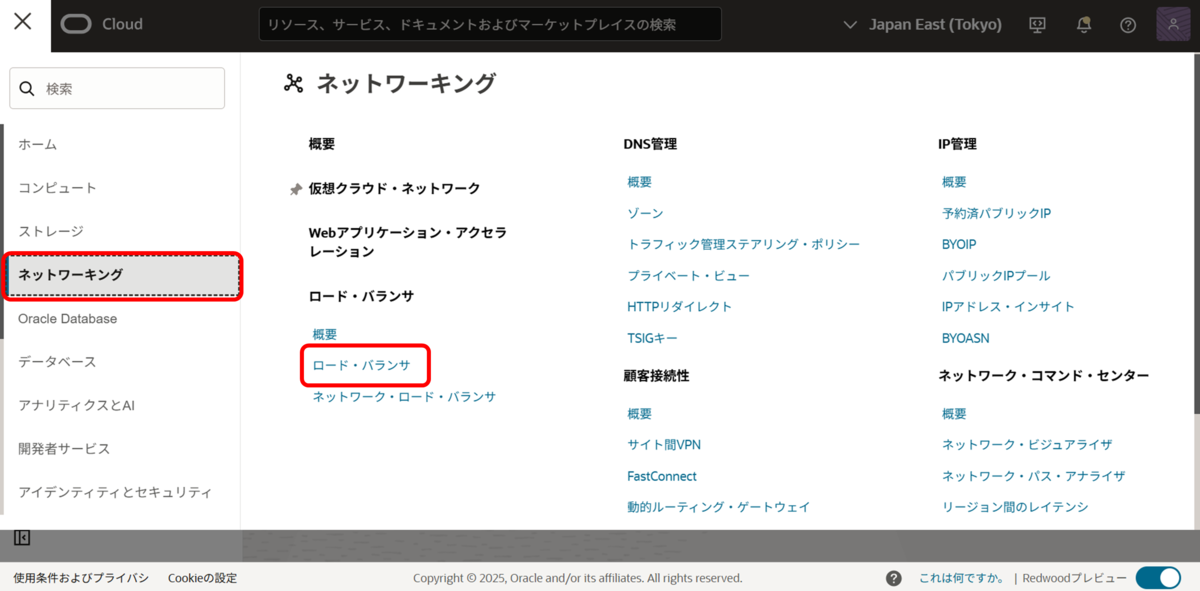Image resolution: width=1200 pixels, height=591 pixels.
Task: Click これは何ですか。 footer link
Action: point(962,578)
